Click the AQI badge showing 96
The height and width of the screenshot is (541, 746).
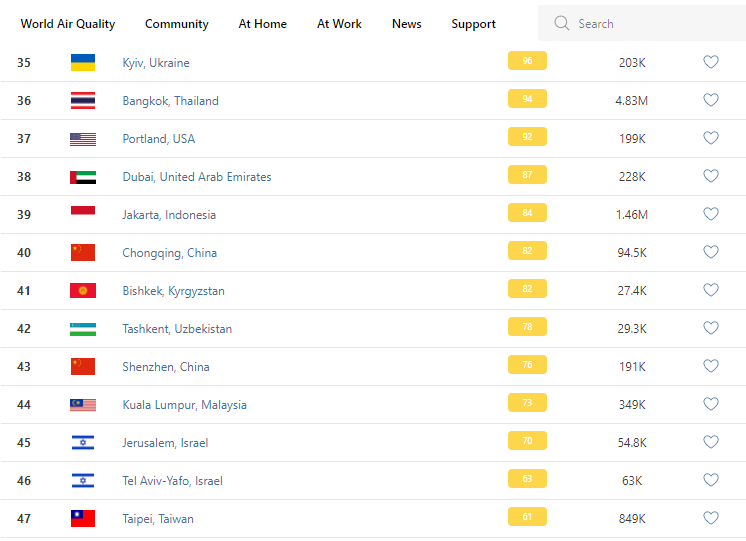(527, 61)
